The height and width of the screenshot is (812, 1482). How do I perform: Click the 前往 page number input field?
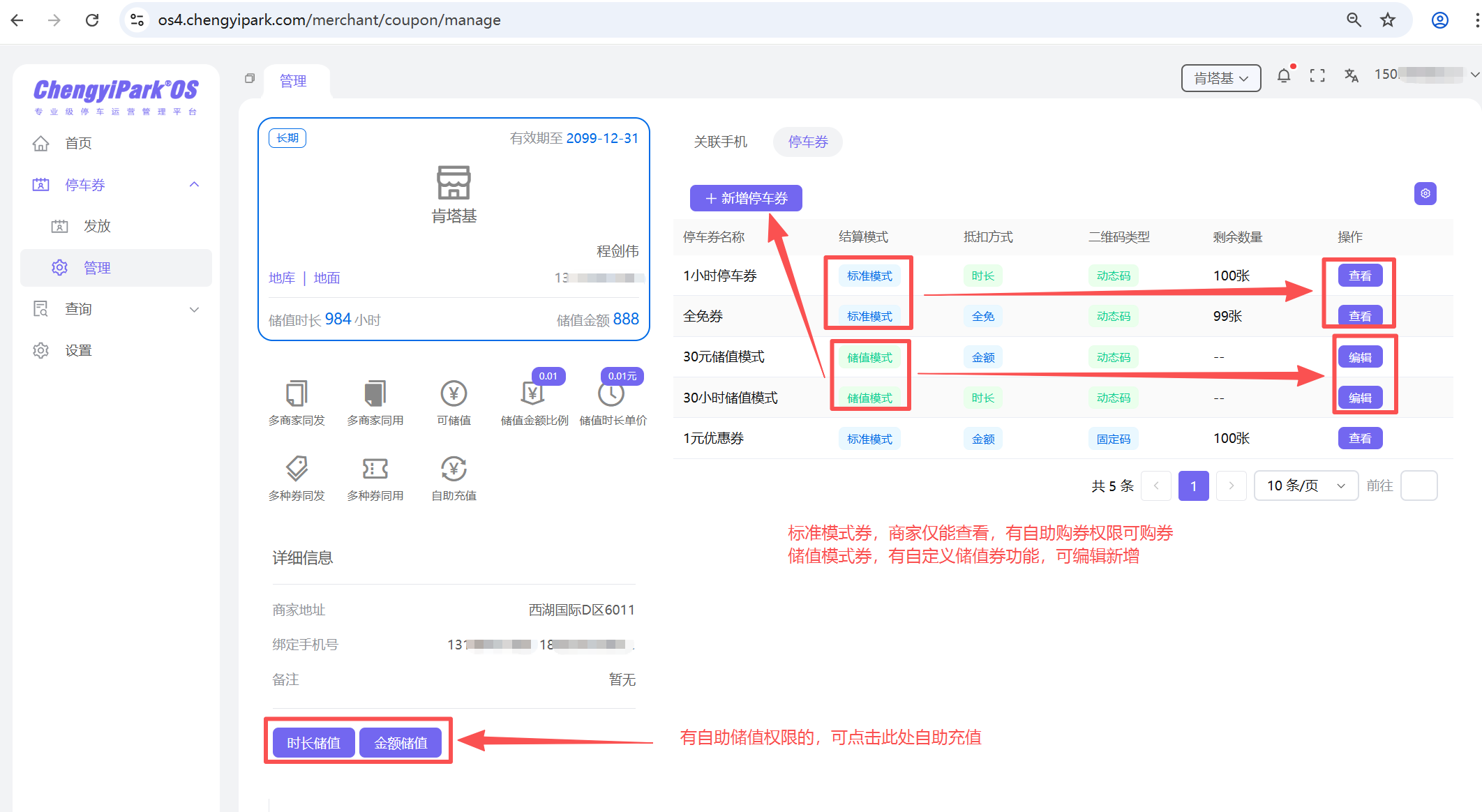point(1419,486)
